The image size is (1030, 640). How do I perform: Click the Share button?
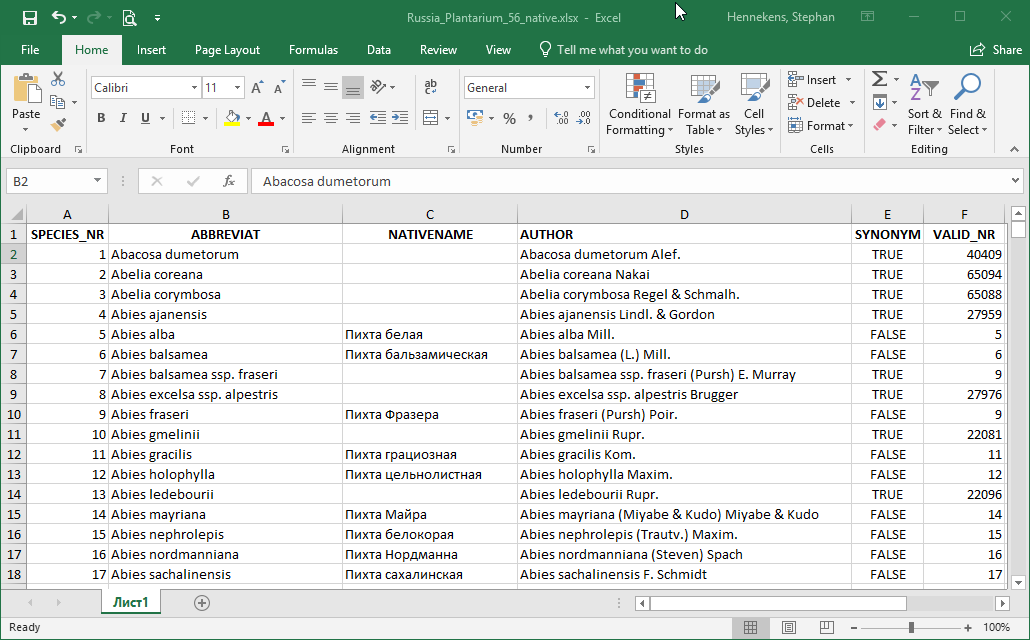[x=995, y=50]
